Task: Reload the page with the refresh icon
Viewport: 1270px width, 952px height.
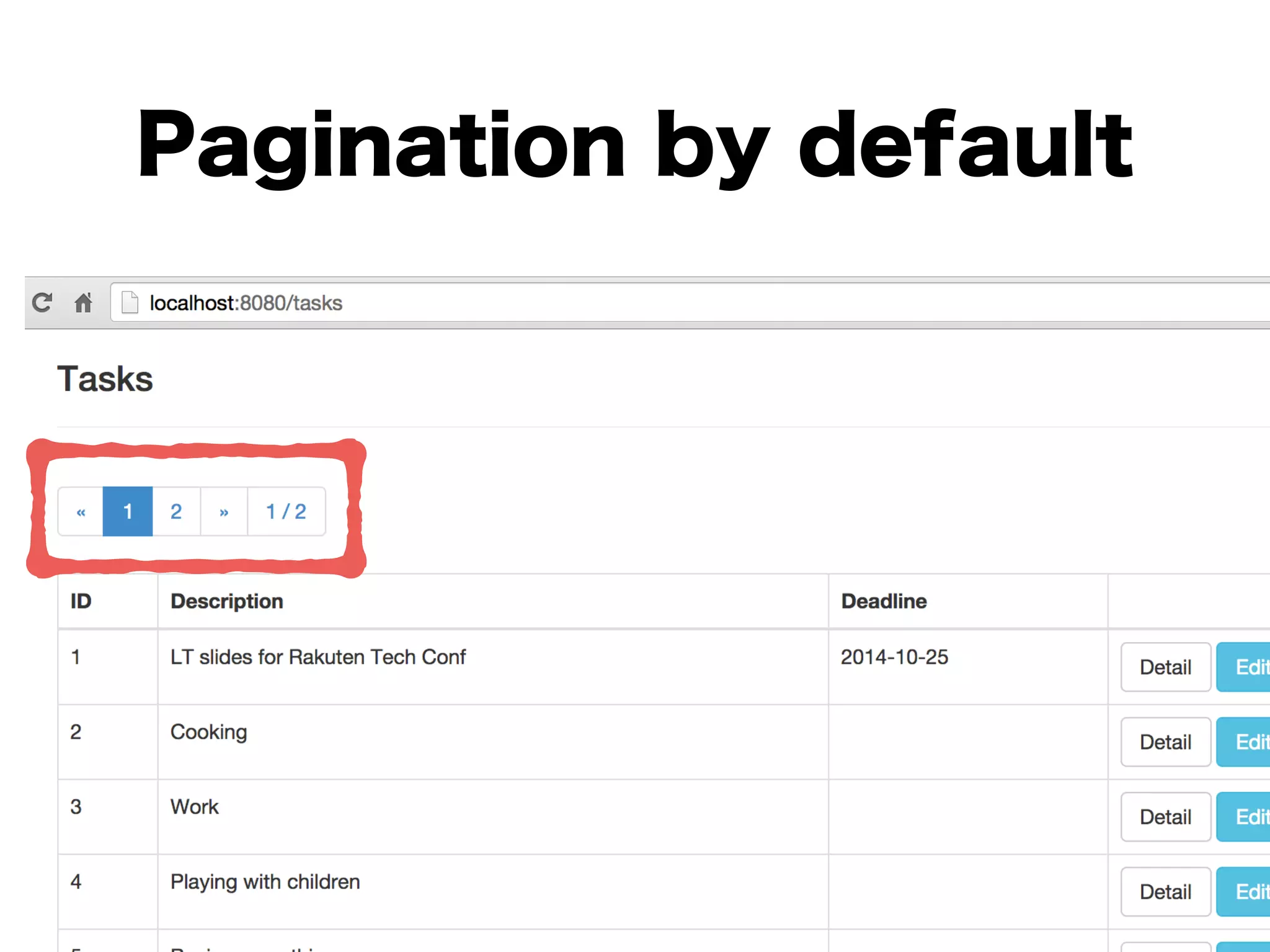Action: tap(42, 302)
